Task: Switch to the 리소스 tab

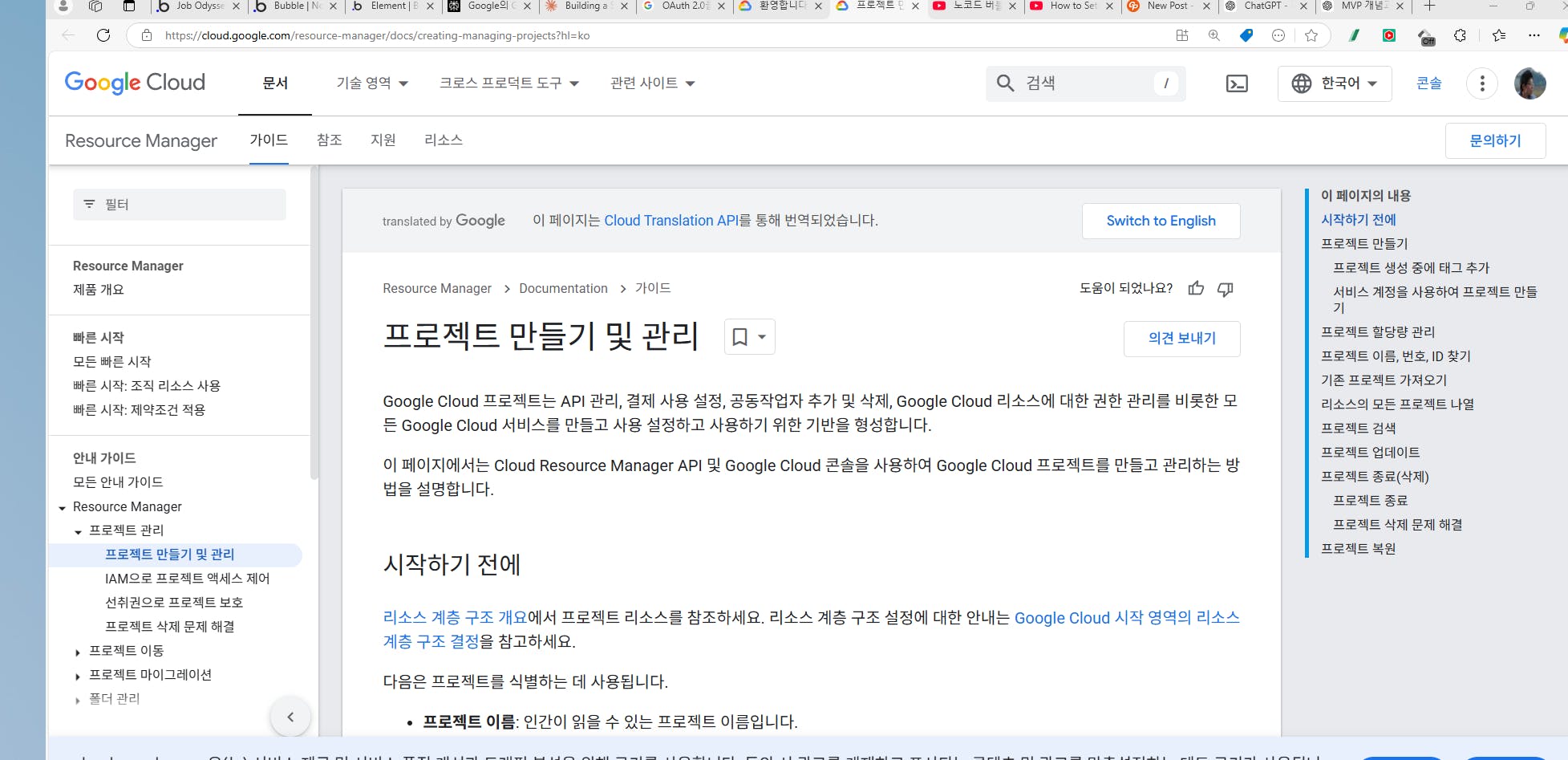Action: tap(444, 140)
